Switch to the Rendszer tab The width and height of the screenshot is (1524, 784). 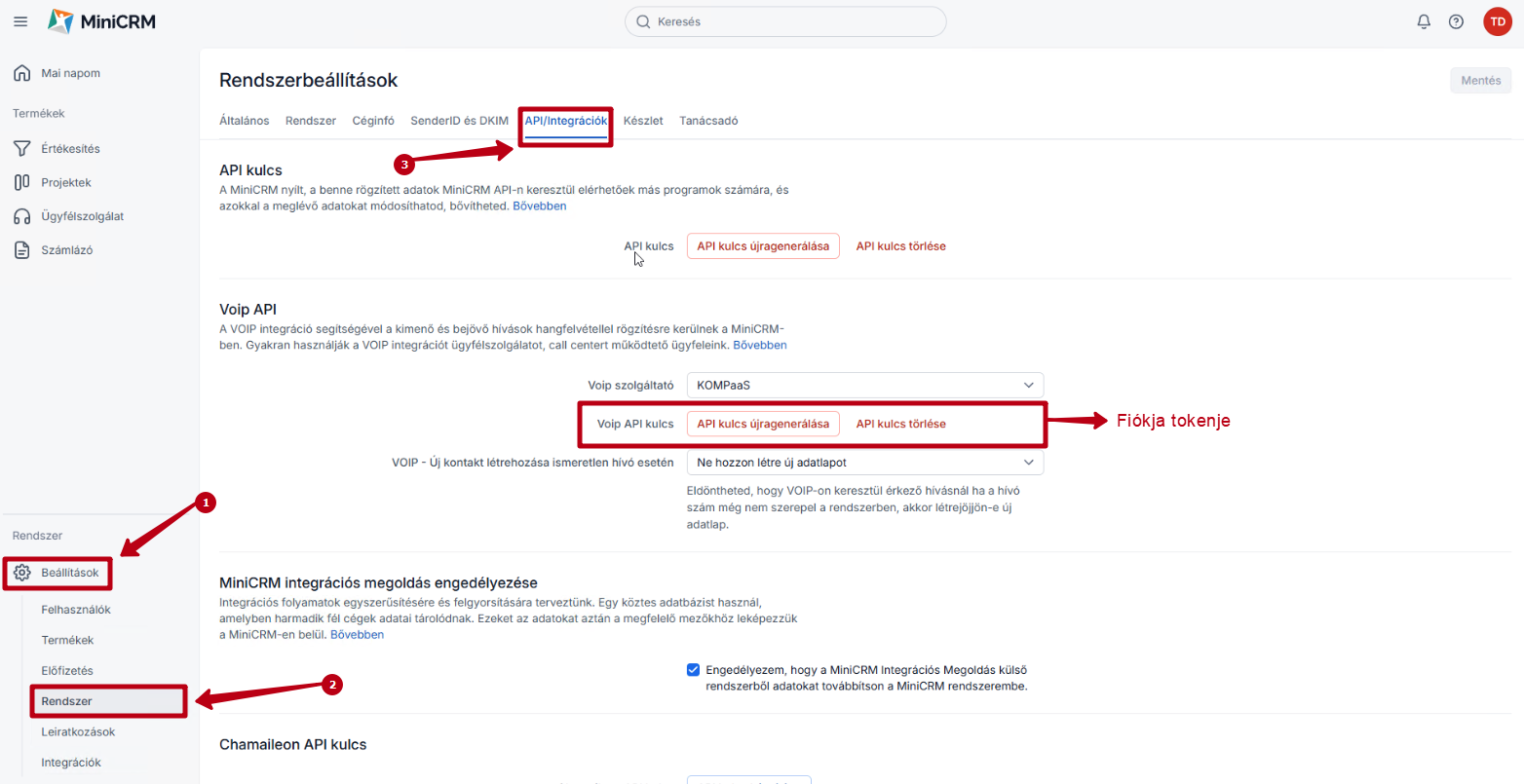pos(311,121)
